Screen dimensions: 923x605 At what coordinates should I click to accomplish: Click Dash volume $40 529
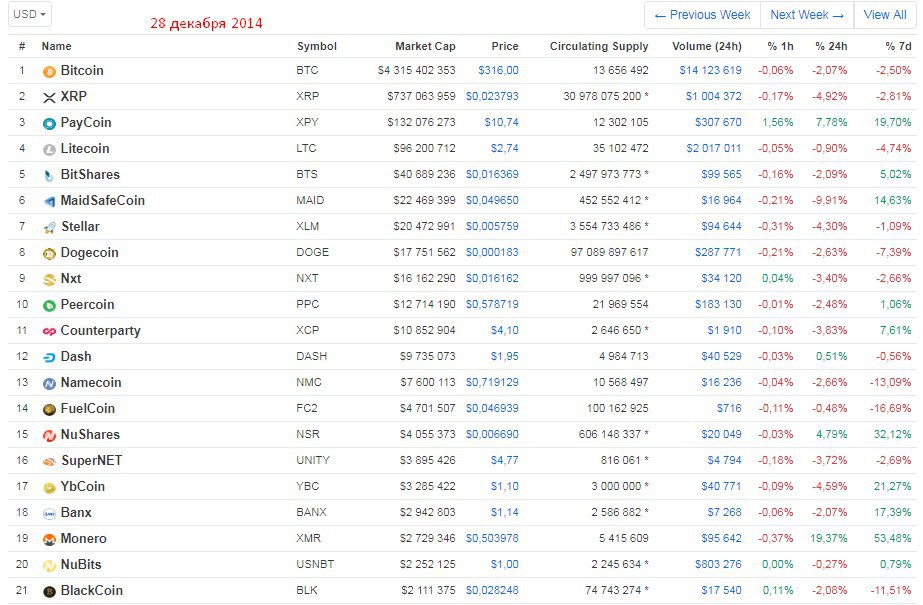pos(721,357)
